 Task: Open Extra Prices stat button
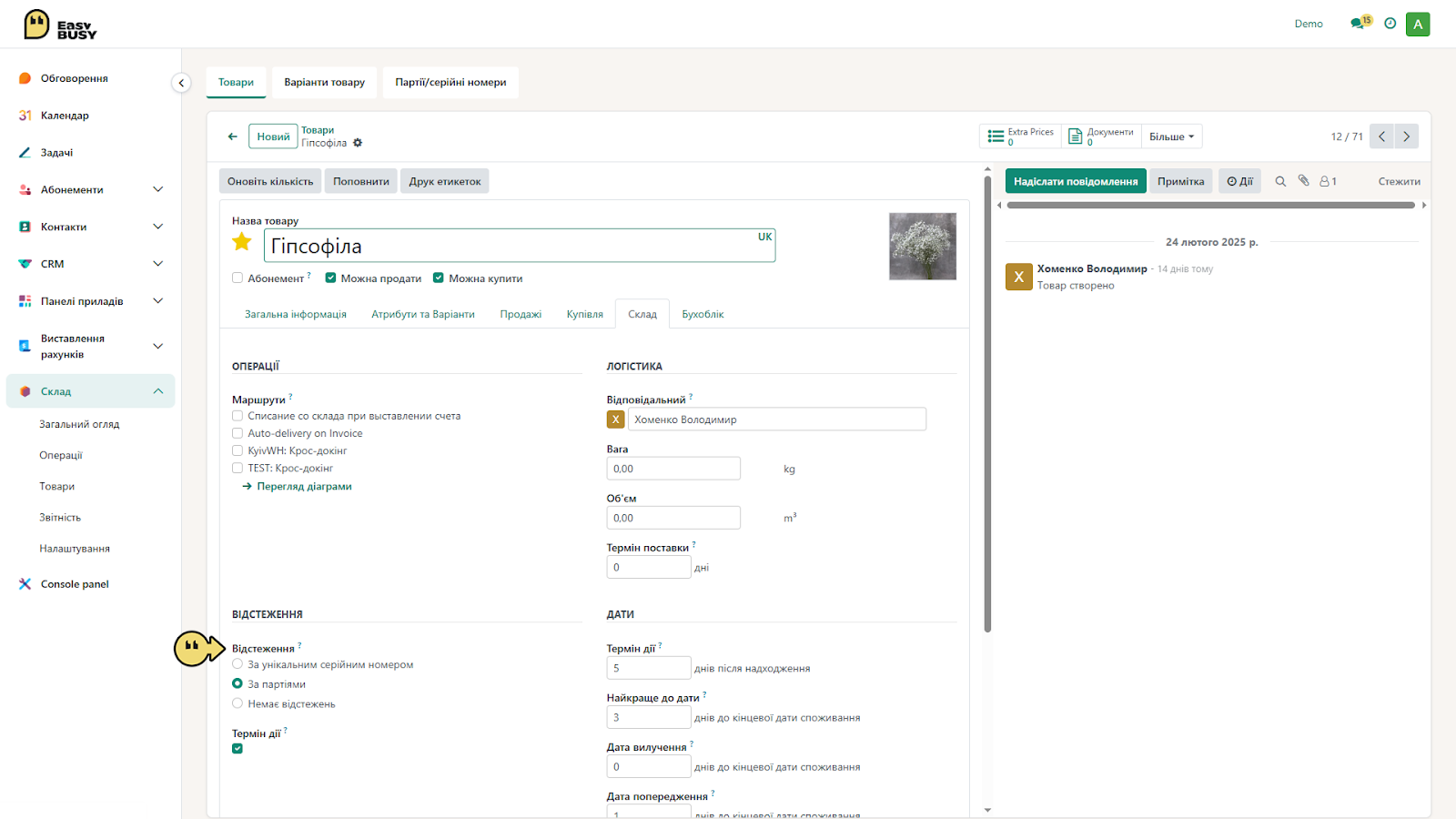tap(1021, 136)
